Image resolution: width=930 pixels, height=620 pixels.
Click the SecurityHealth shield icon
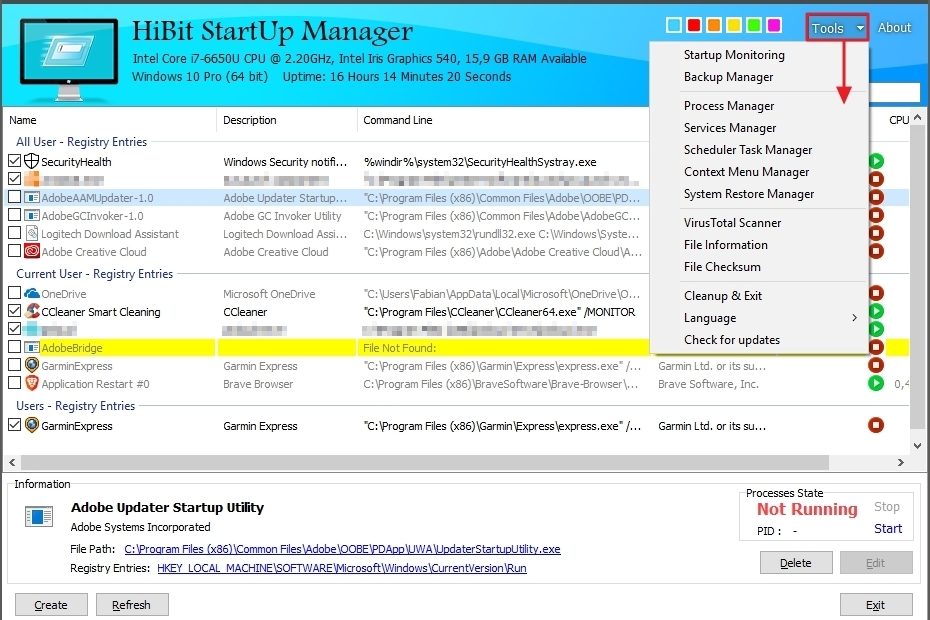click(x=31, y=161)
